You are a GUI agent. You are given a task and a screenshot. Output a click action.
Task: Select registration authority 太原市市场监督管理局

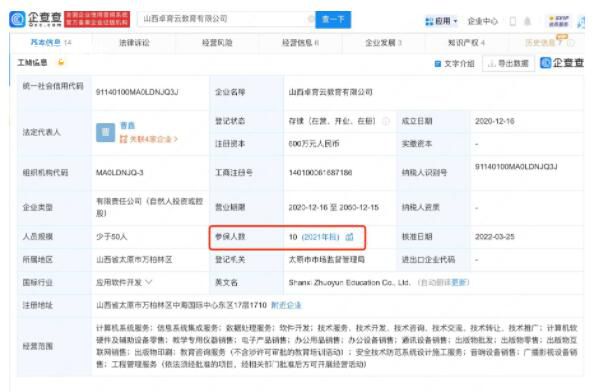click(x=326, y=260)
